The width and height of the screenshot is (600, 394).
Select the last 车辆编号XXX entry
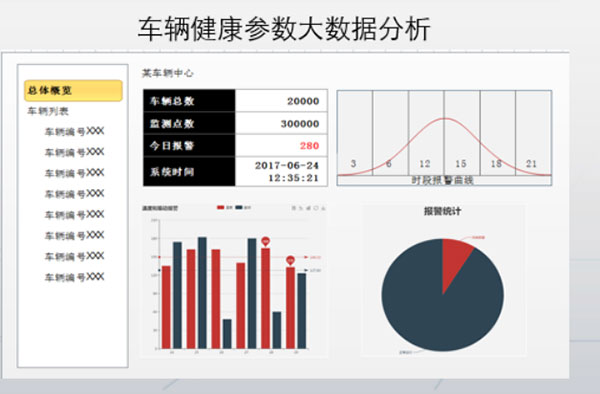74,277
